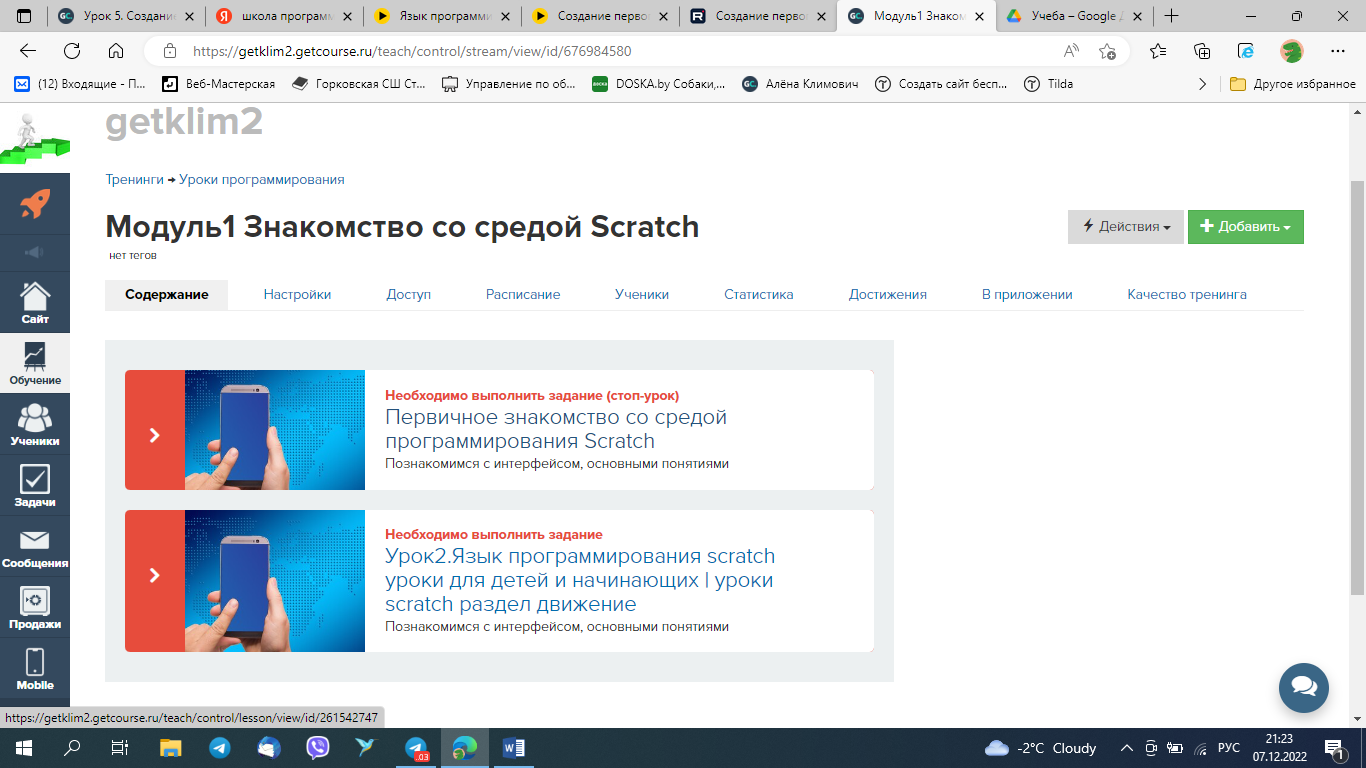The width and height of the screenshot is (1366, 768).
Task: Open the Ученики sidebar section
Action: click(x=35, y=424)
